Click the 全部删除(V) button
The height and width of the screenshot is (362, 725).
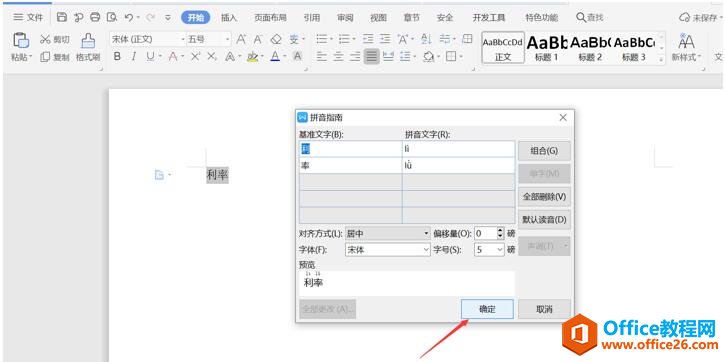[544, 196]
